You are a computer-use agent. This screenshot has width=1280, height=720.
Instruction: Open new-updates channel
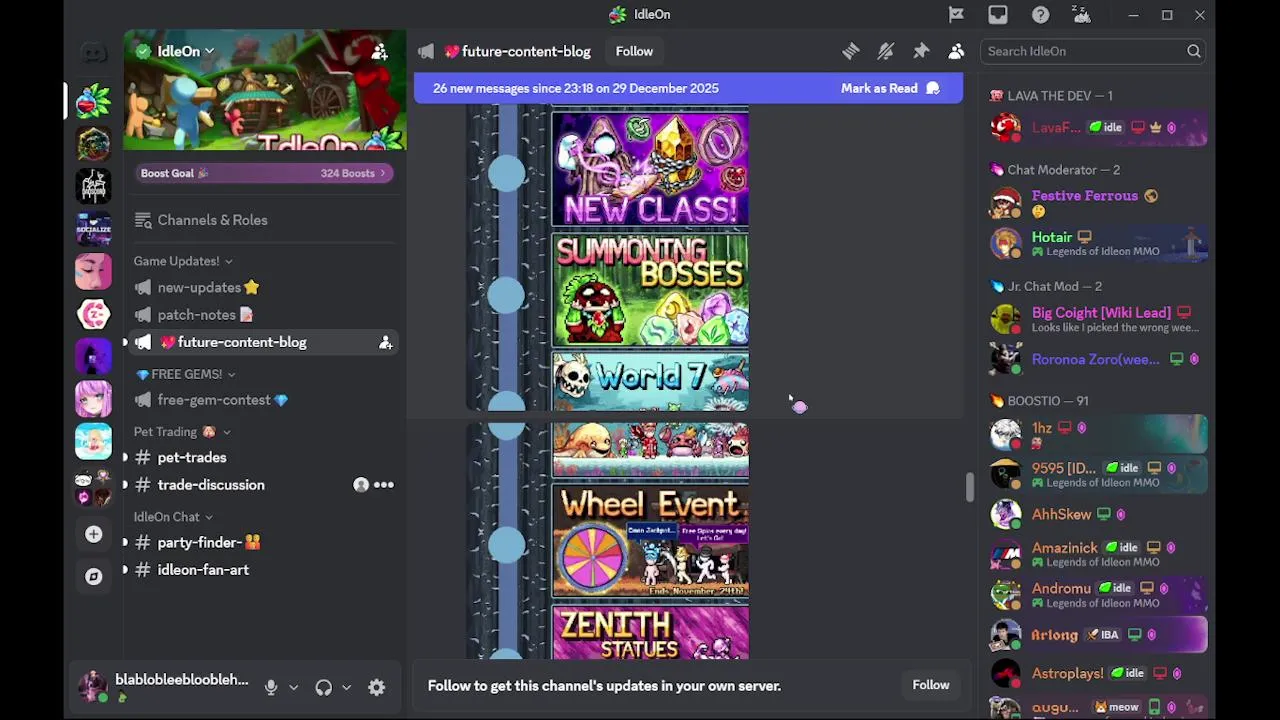264,288
